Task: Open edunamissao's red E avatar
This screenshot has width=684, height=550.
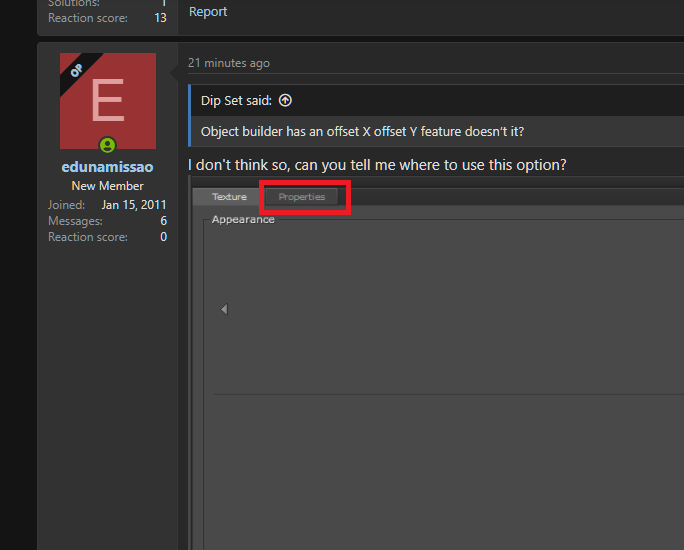Action: click(108, 101)
